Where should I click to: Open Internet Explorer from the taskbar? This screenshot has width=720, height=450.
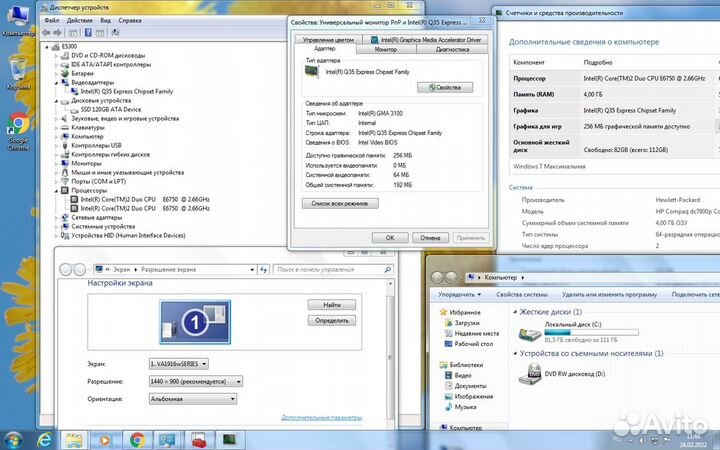pos(45,440)
